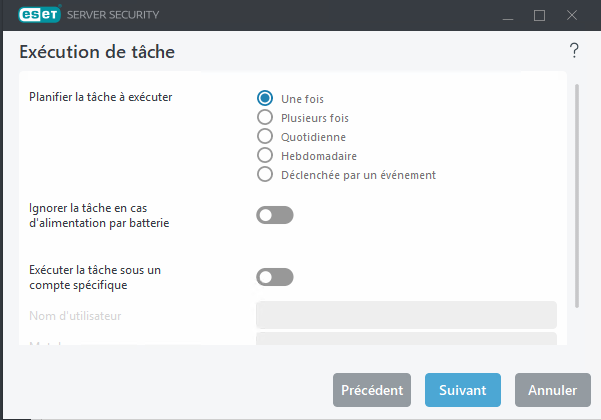This screenshot has height=420, width=601.
Task: Click the ESET logo in title bar
Action: (38, 15)
